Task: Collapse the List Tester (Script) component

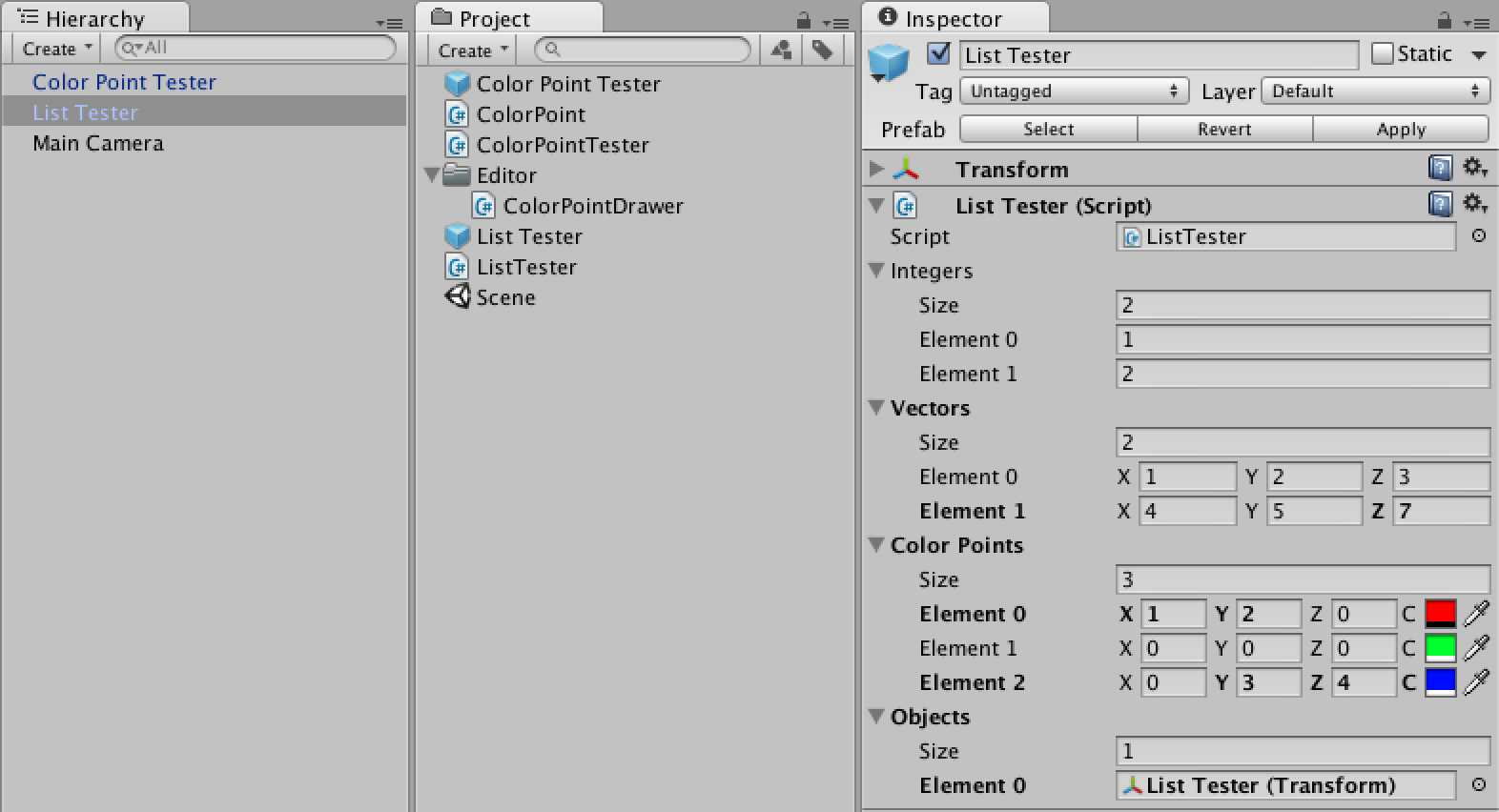Action: click(876, 205)
